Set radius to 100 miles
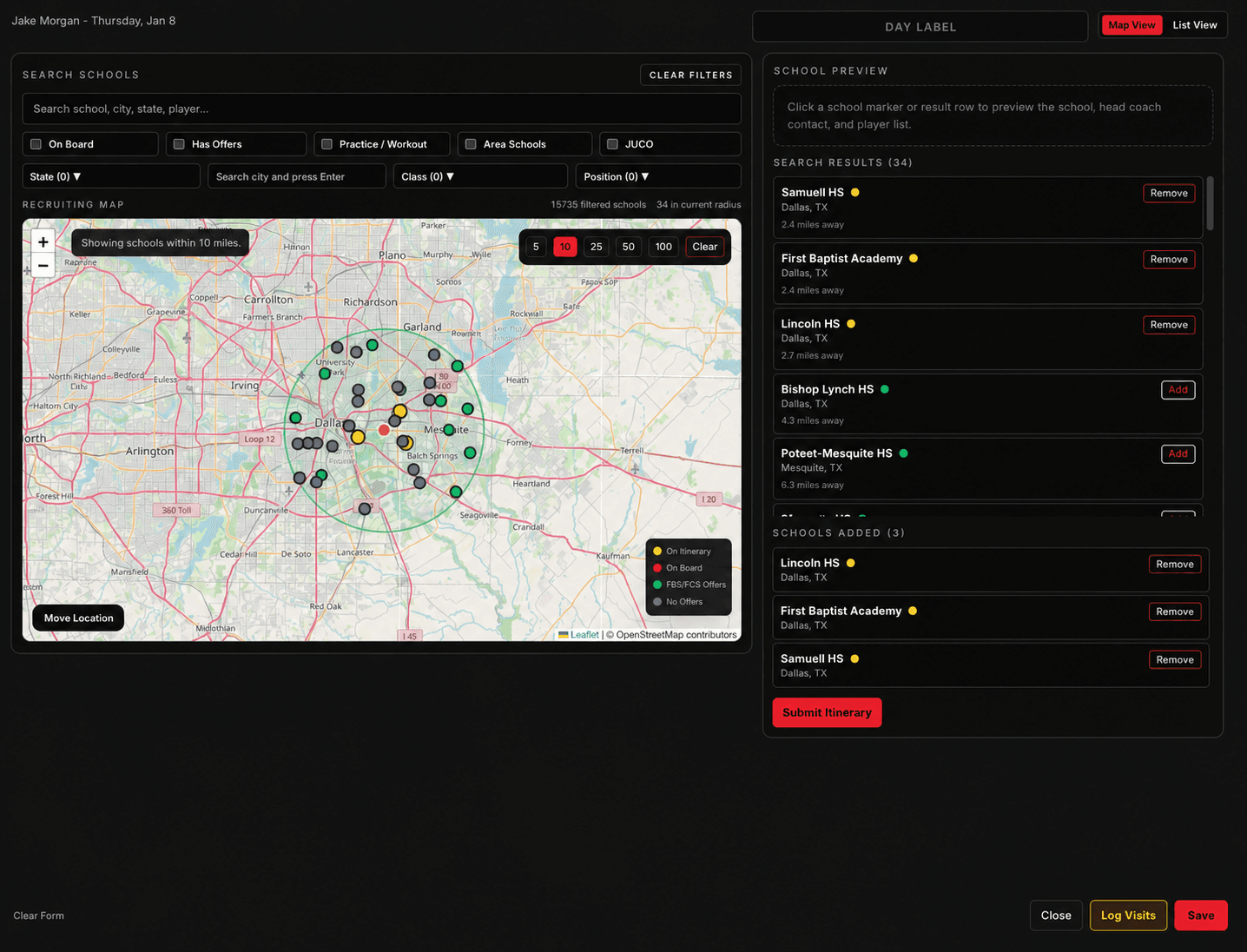Screen dimensions: 1247x952 [x=663, y=247]
